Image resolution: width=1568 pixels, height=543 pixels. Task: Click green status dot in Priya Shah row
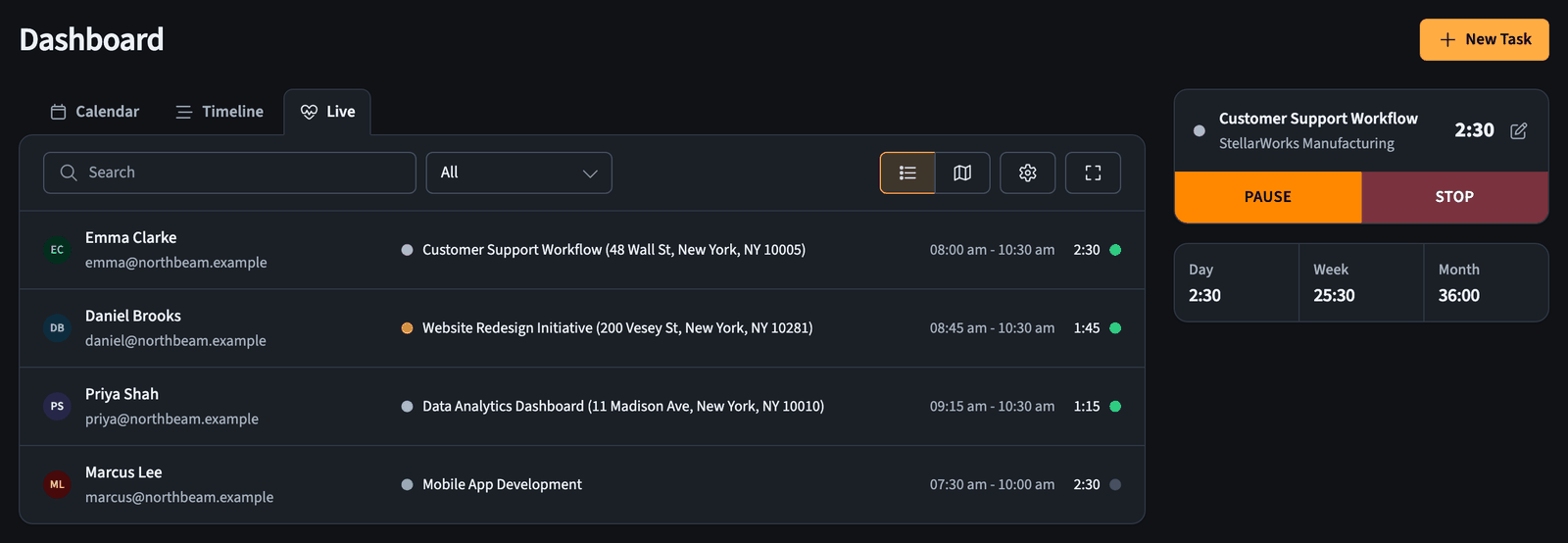[1115, 407]
